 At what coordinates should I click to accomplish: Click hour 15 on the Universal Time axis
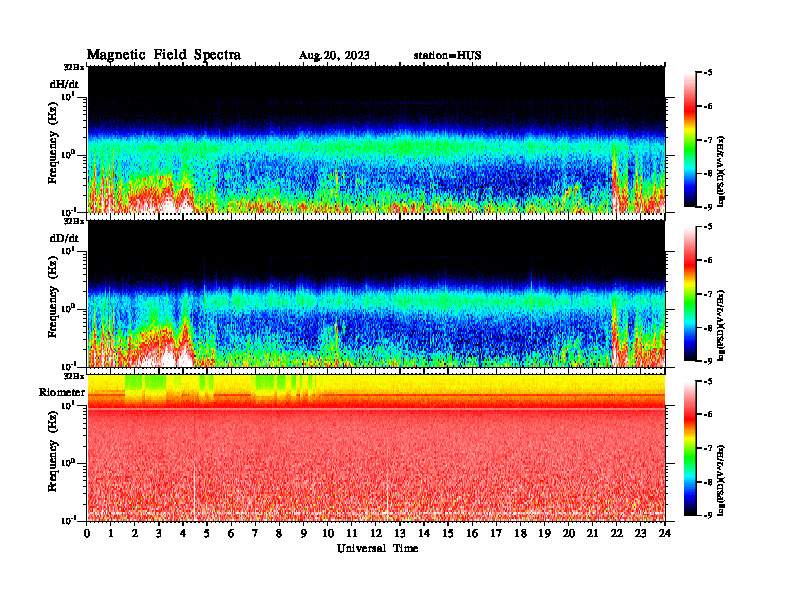[448, 534]
